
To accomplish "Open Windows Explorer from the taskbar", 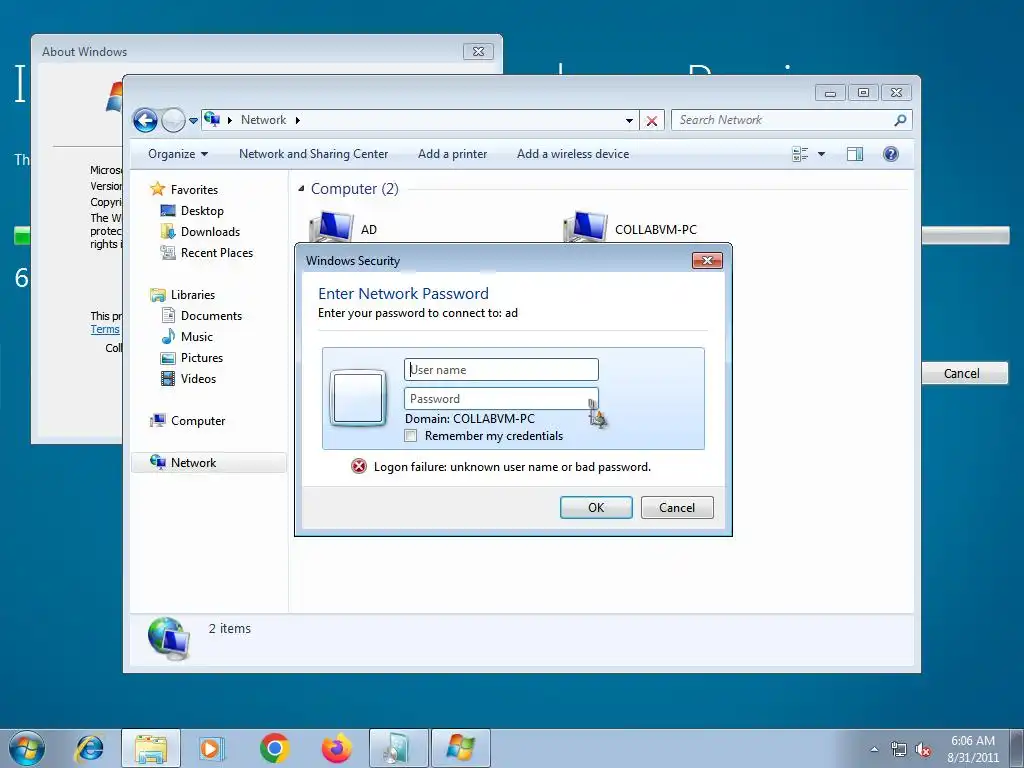I will pos(151,748).
